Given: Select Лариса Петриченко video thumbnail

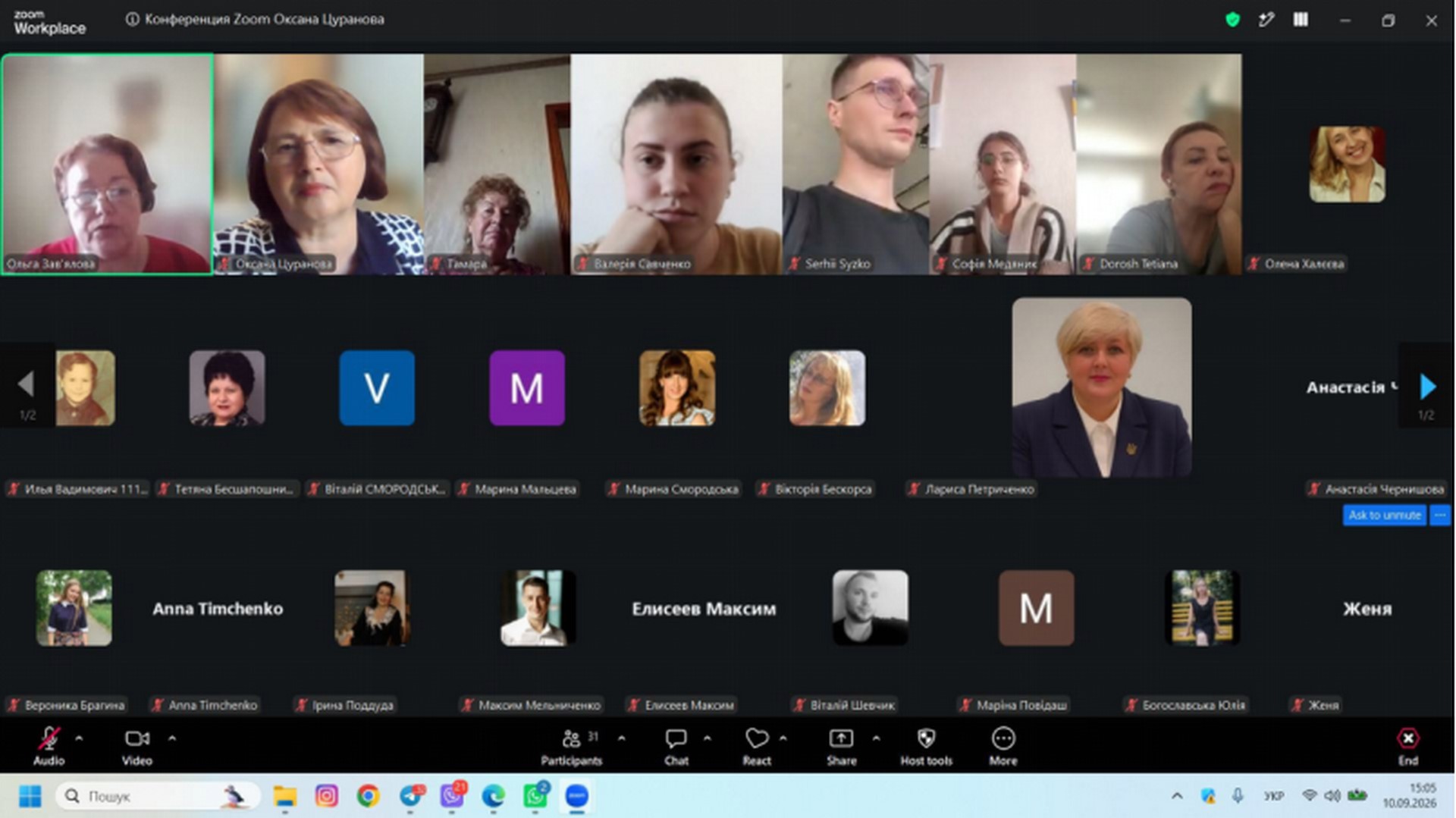Looking at the screenshot, I should [x=1101, y=387].
